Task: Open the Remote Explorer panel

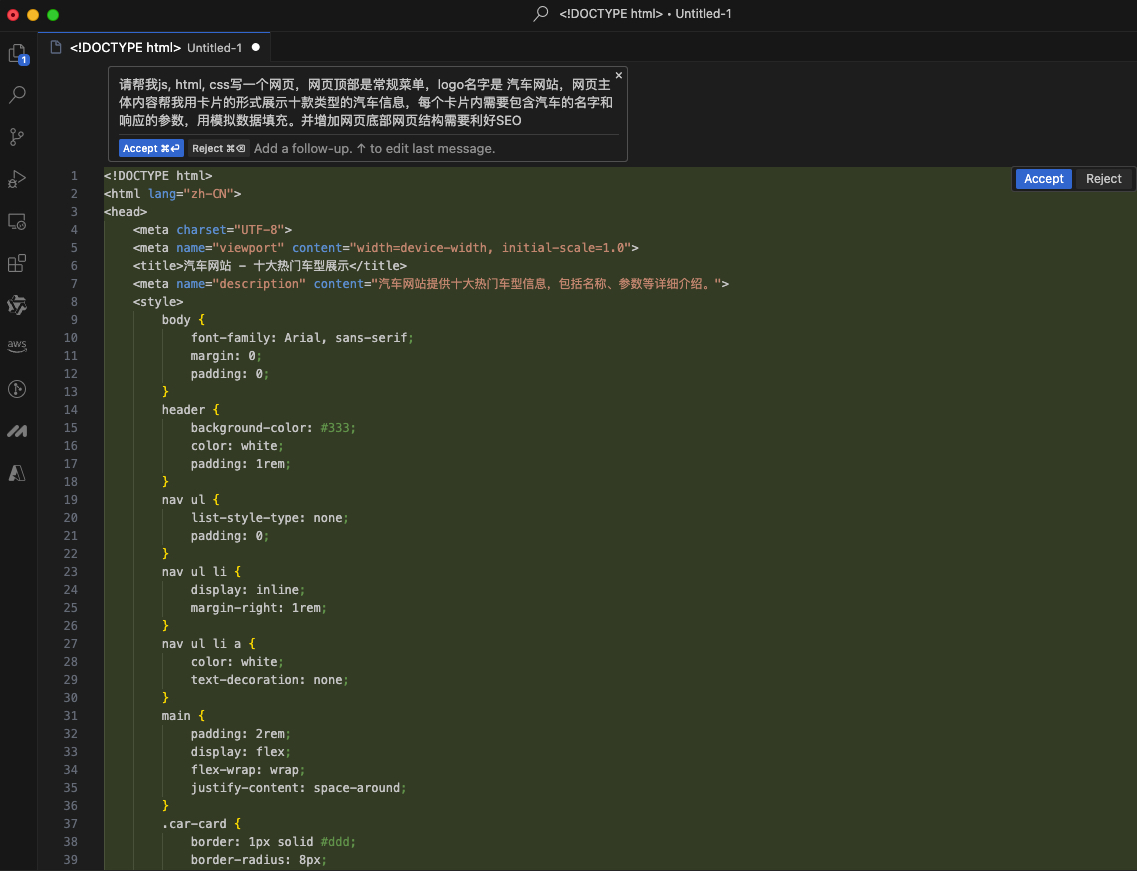Action: point(17,221)
